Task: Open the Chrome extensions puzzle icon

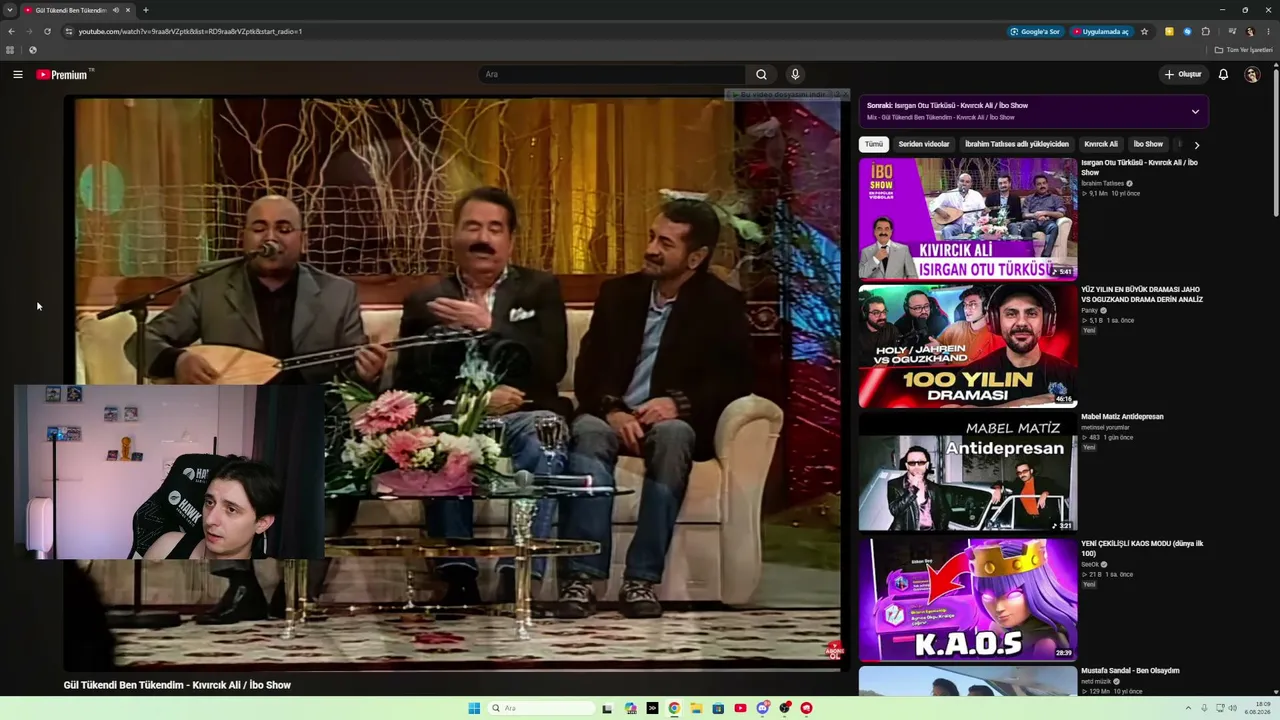Action: point(1206,31)
